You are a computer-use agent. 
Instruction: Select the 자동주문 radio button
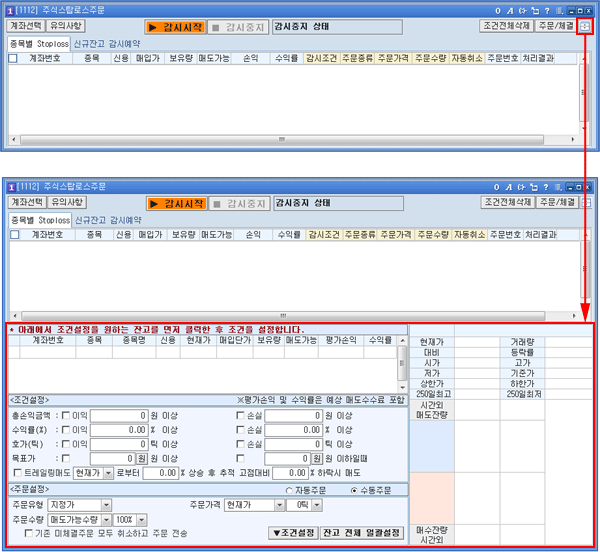[x=290, y=490]
